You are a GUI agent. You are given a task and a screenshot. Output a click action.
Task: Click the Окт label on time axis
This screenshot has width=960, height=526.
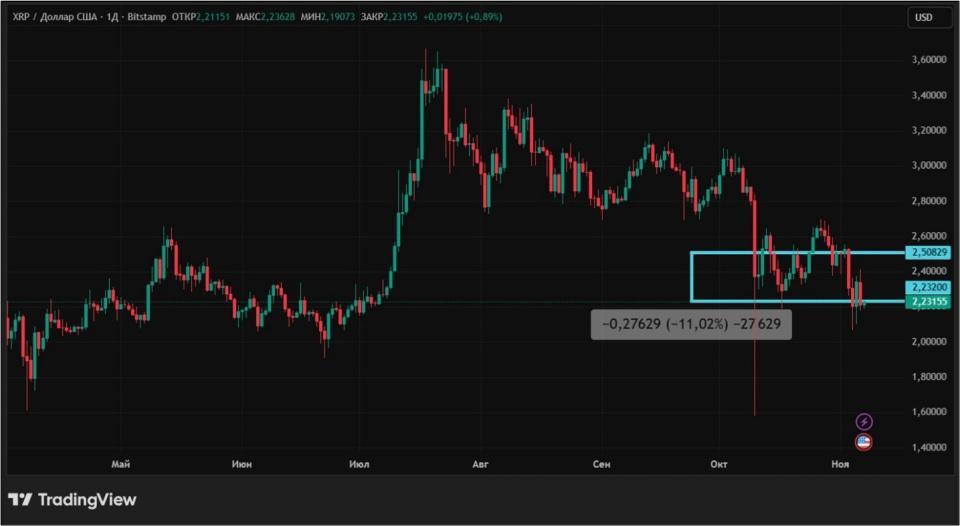718,464
